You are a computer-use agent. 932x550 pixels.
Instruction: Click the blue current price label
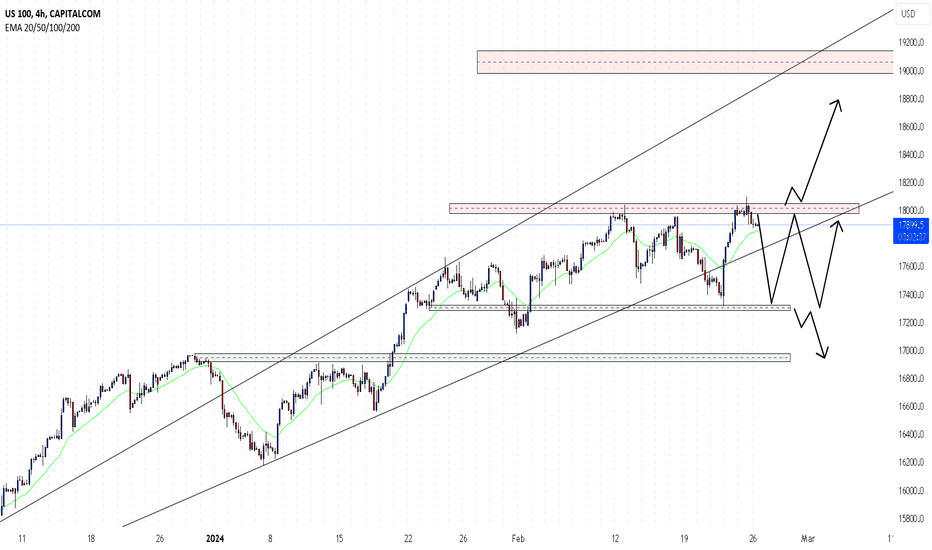pos(909,231)
